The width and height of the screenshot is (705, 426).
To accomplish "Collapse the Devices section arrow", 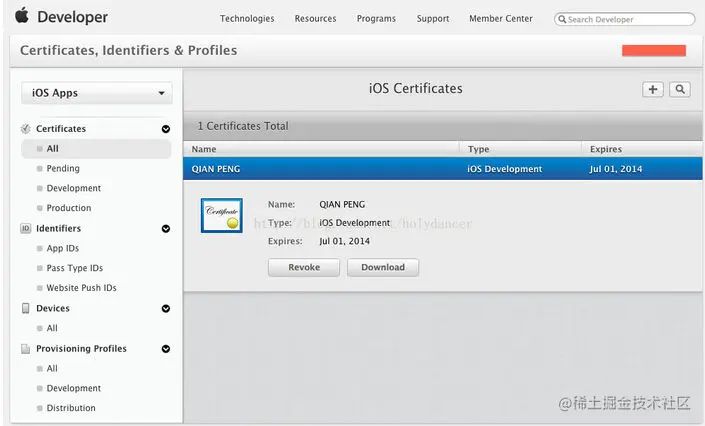I will pyautogui.click(x=166, y=309).
